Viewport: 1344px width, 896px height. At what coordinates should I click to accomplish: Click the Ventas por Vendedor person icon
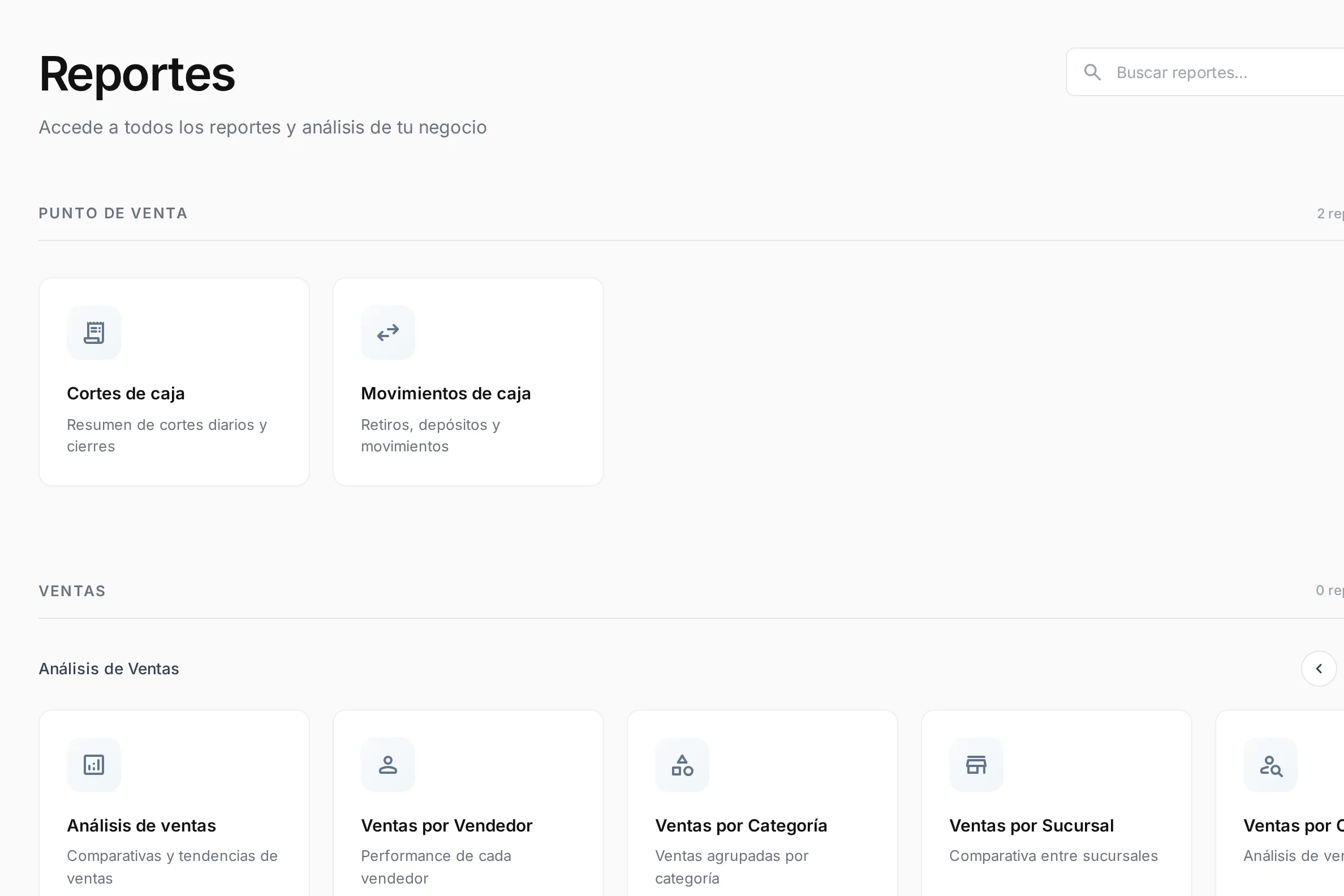[x=388, y=765]
